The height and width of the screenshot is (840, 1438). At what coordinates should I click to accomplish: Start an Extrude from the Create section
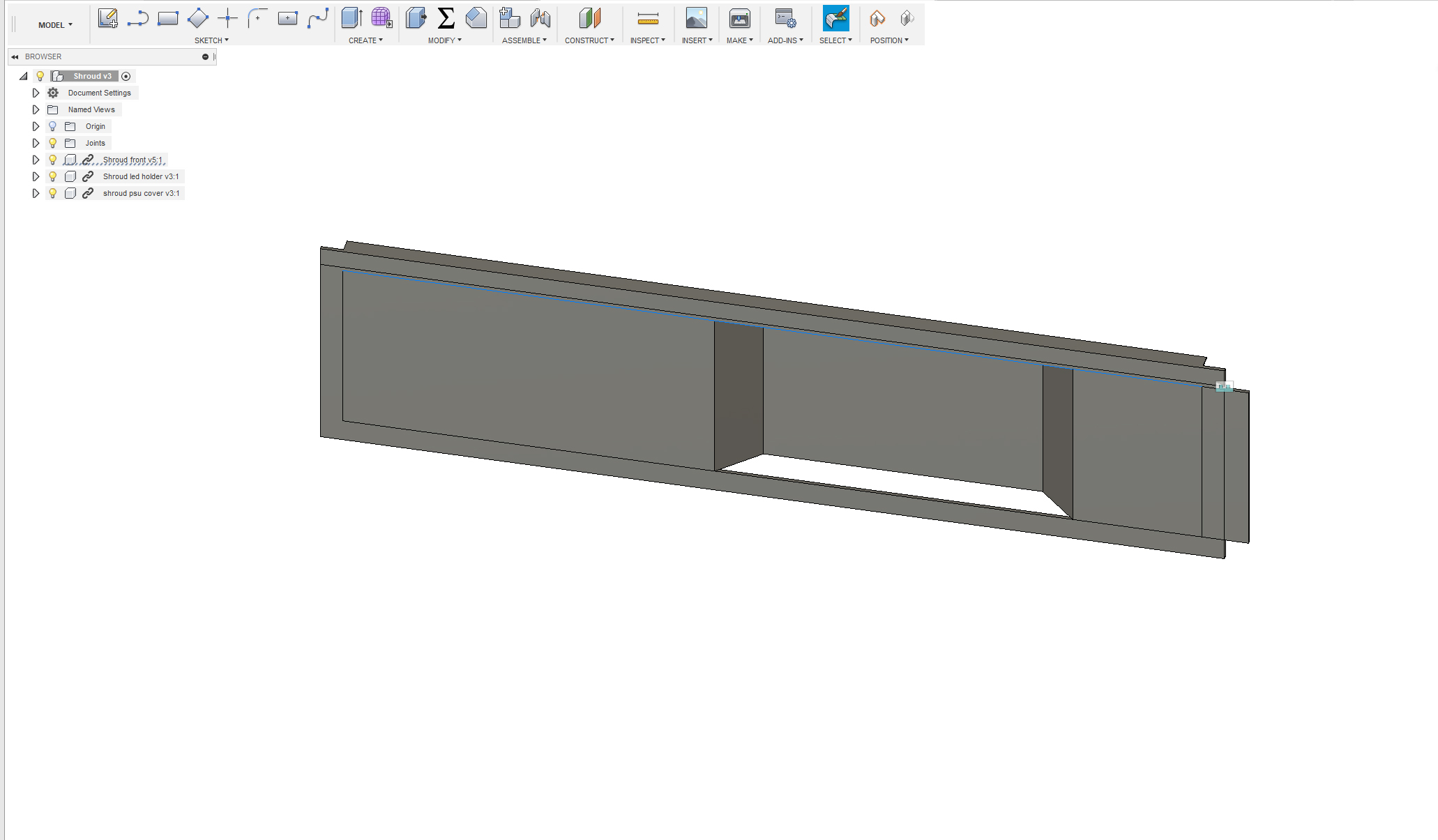351,18
